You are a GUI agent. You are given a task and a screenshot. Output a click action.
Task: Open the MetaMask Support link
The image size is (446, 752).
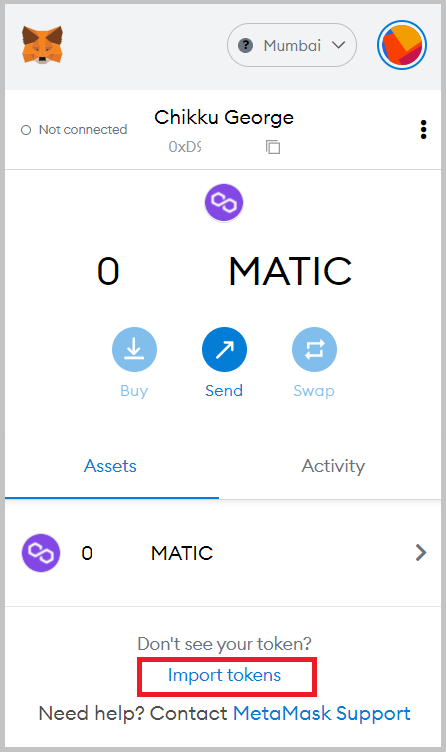coord(321,713)
